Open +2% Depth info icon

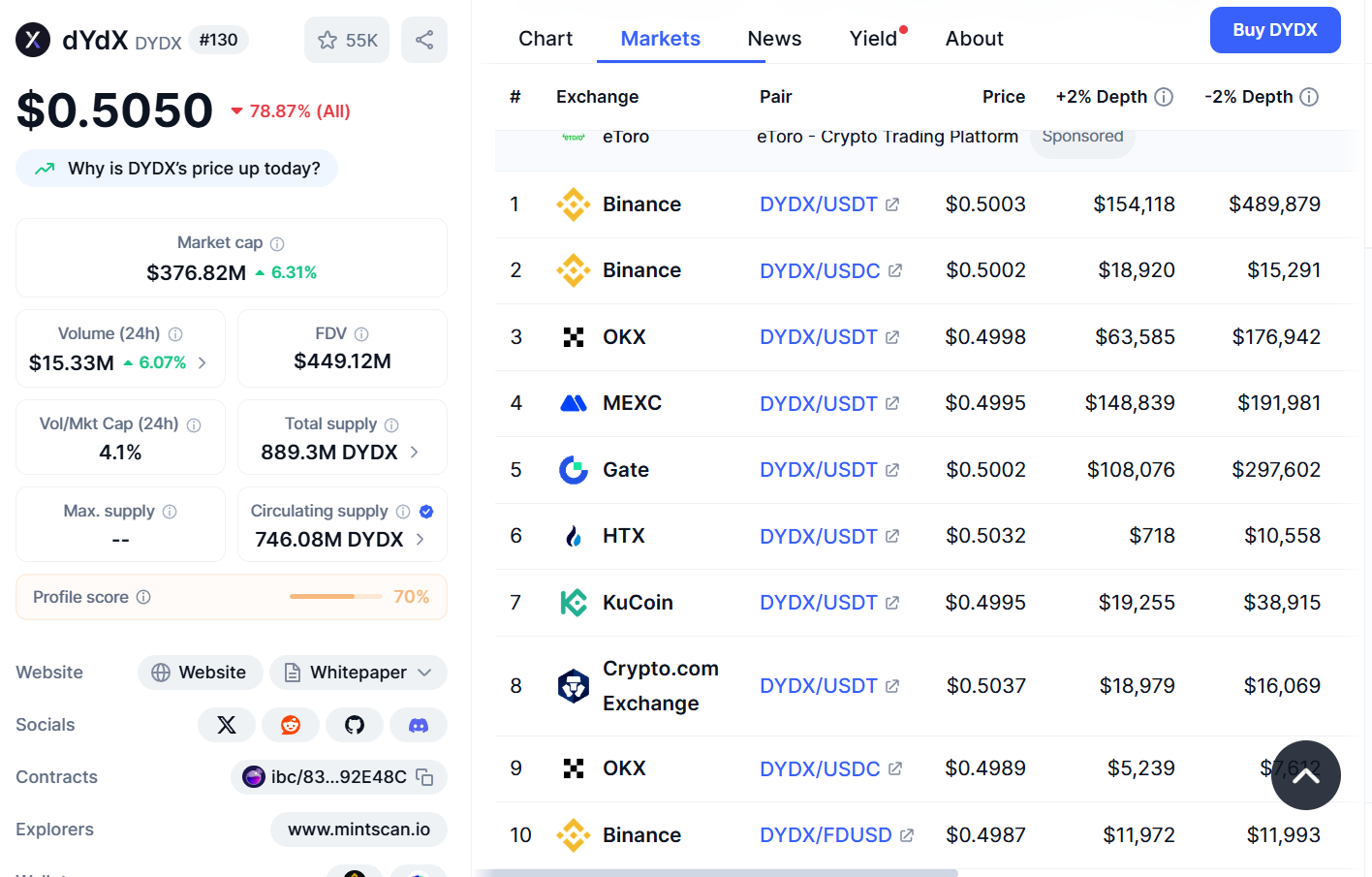coord(1164,97)
